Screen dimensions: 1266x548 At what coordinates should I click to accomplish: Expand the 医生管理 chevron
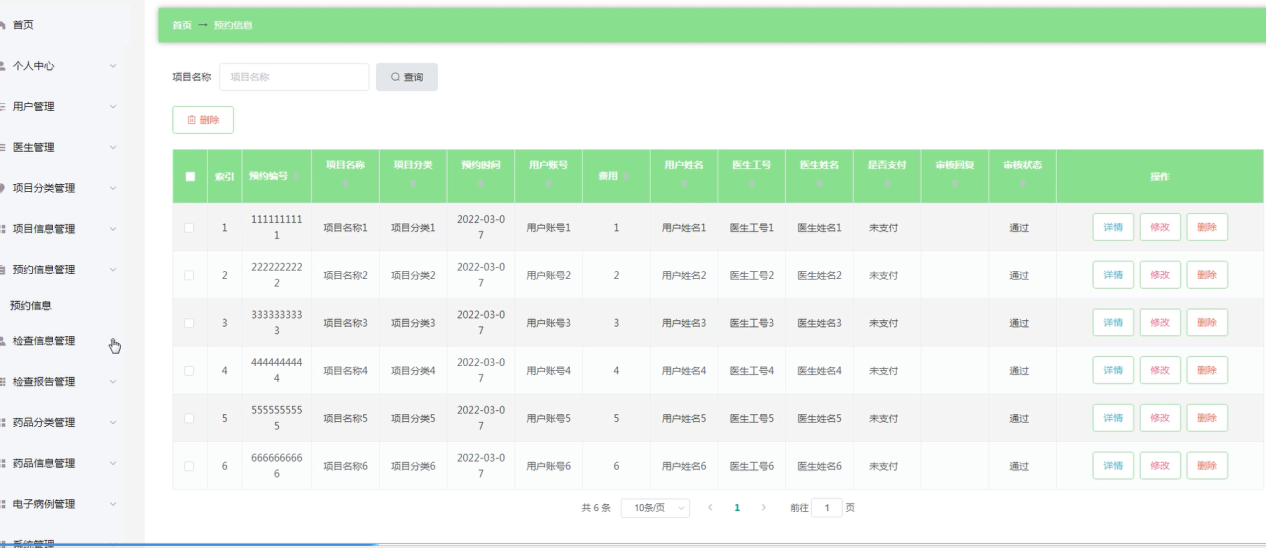(113, 147)
